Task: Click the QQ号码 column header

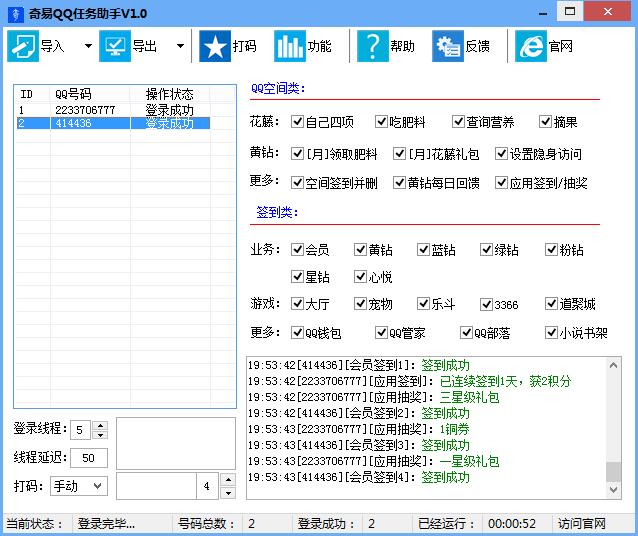Action: [x=90, y=94]
